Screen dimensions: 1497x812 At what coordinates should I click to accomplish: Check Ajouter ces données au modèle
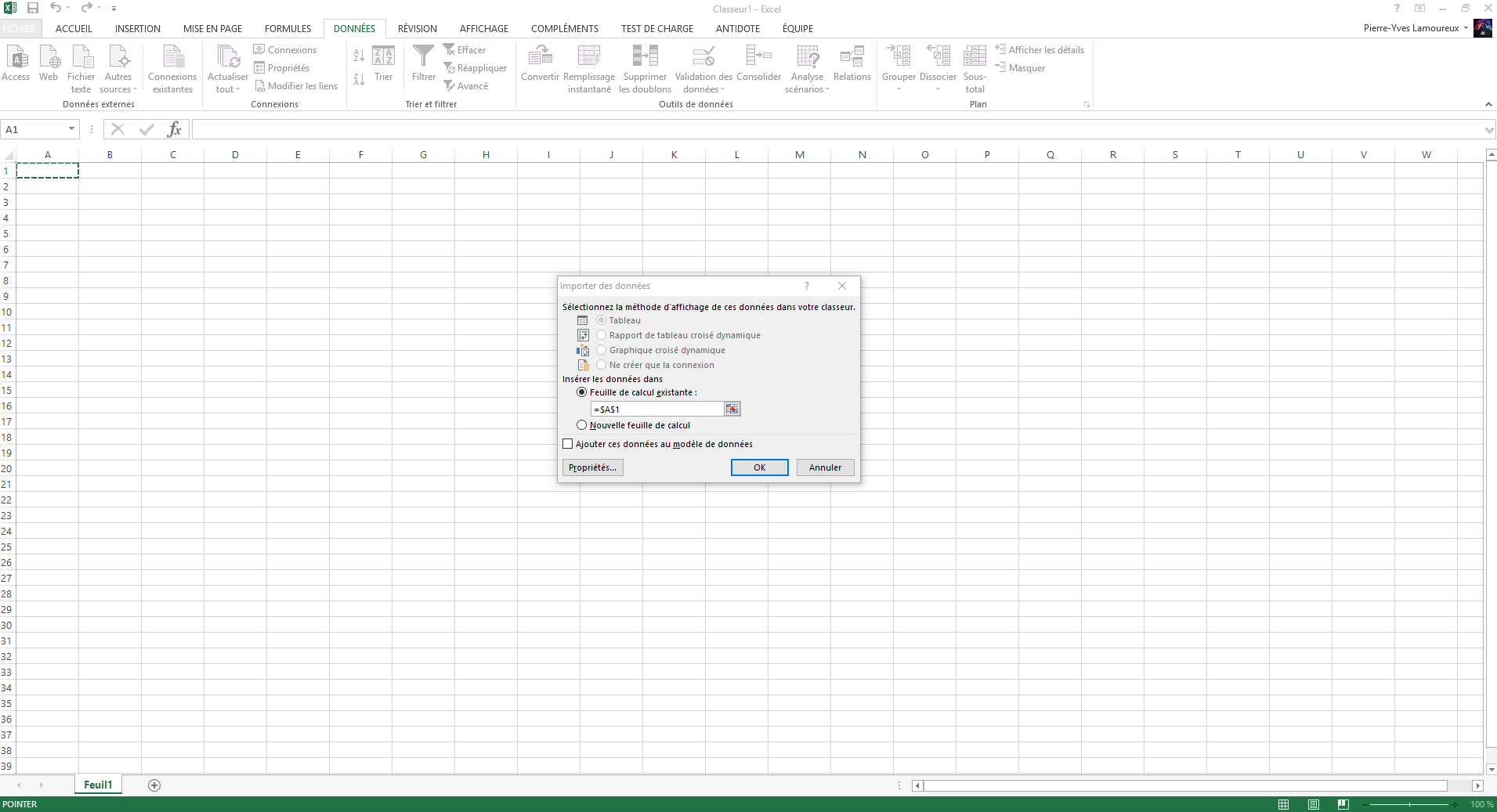(x=568, y=444)
